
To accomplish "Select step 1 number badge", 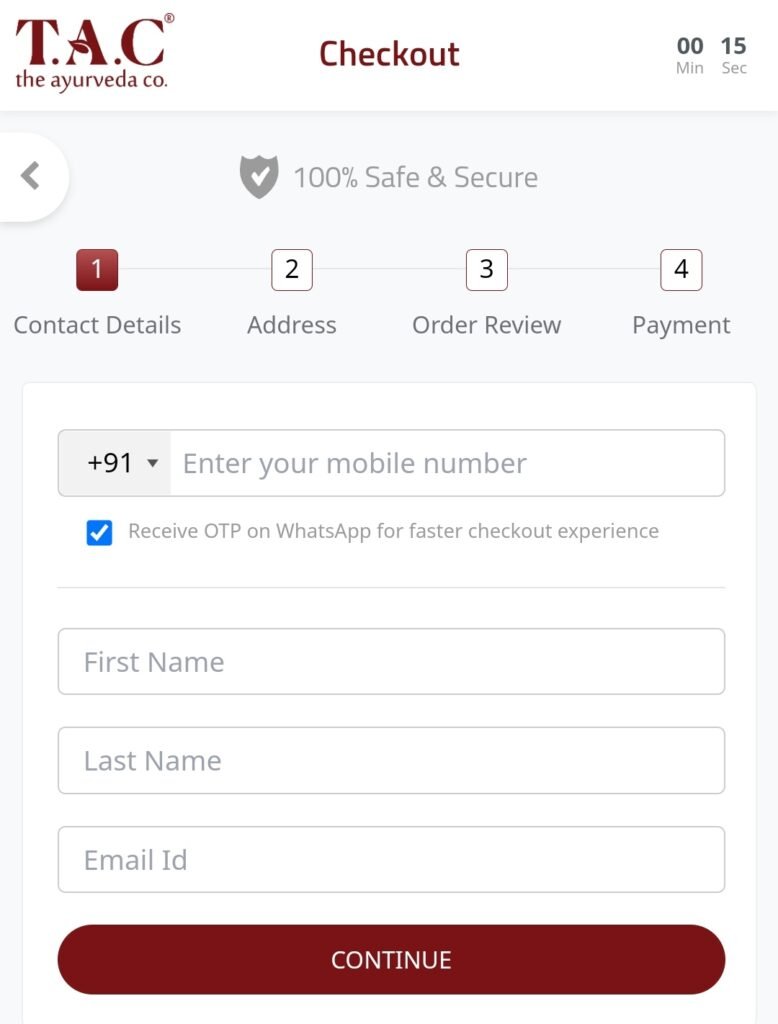I will tap(97, 269).
